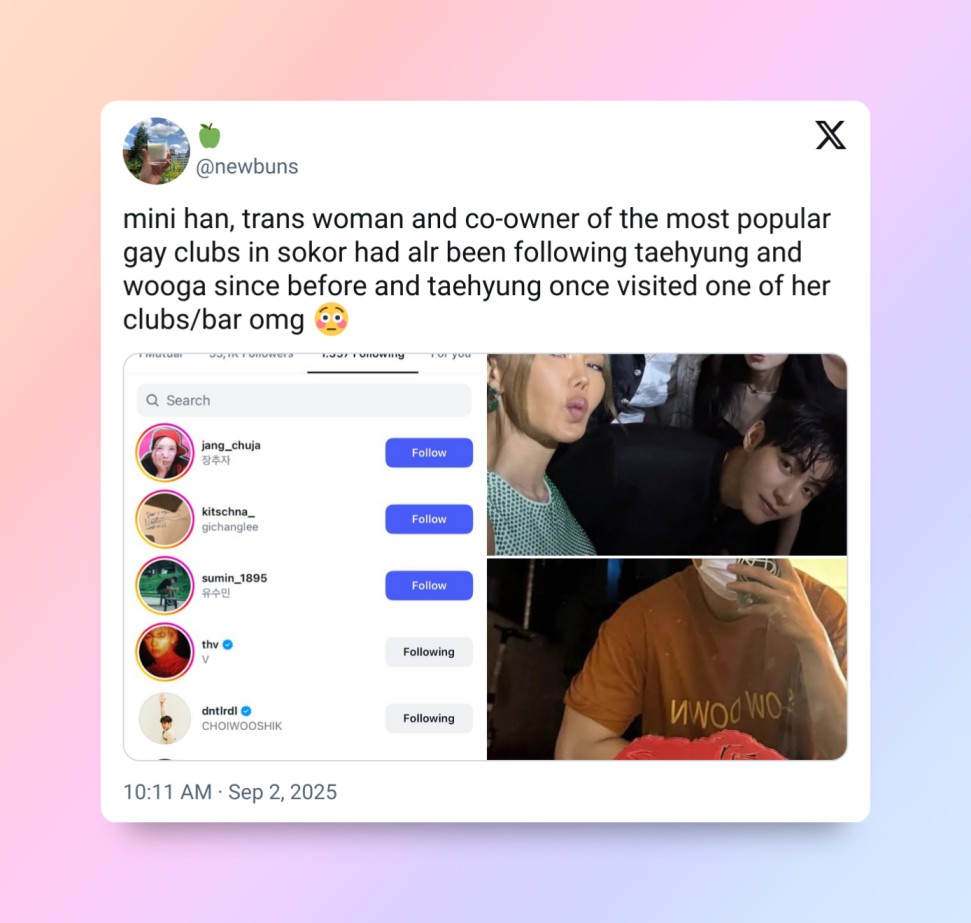971x923 pixels.
Task: Click thv's blue verified badge
Action: [228, 644]
